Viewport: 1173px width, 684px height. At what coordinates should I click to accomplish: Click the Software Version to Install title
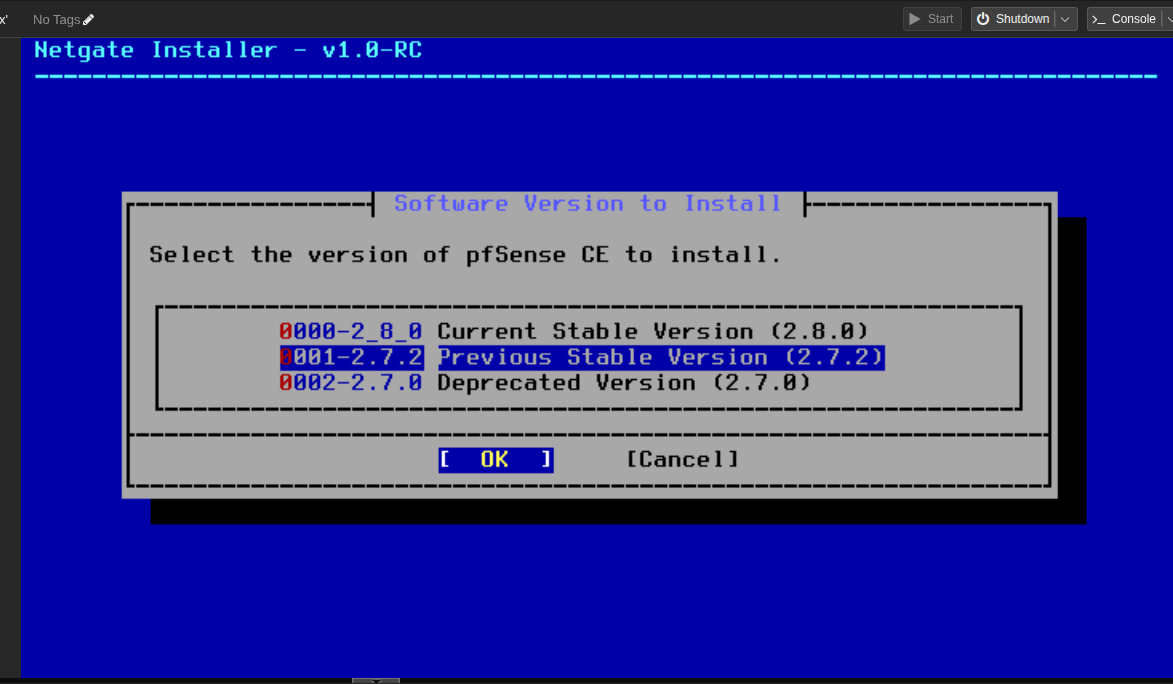(x=588, y=203)
